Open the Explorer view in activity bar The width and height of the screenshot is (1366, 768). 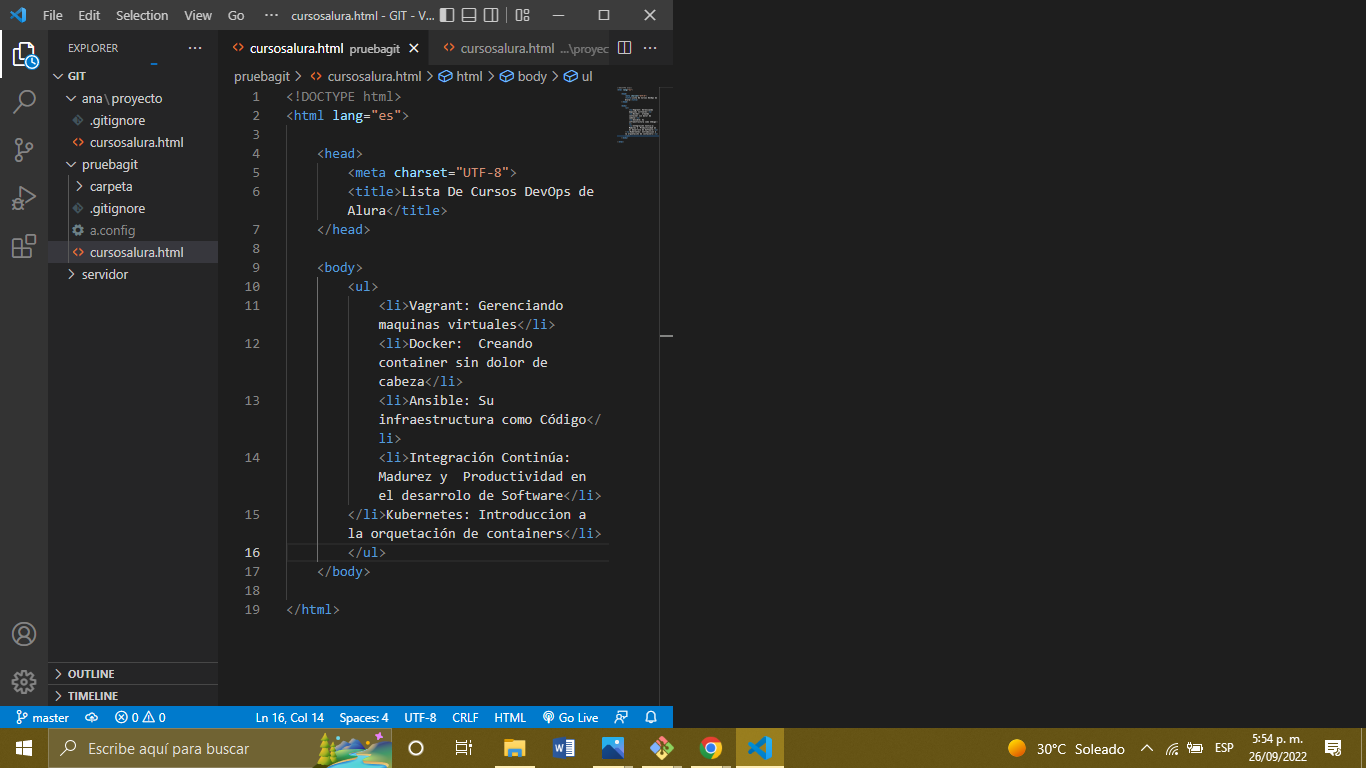coord(24,54)
